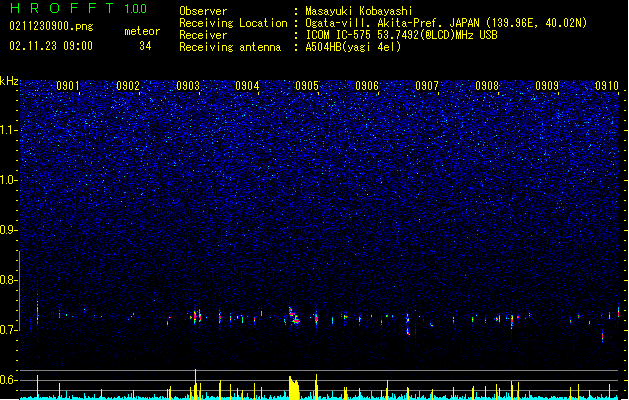Click the 0904 time marker

pos(247,86)
